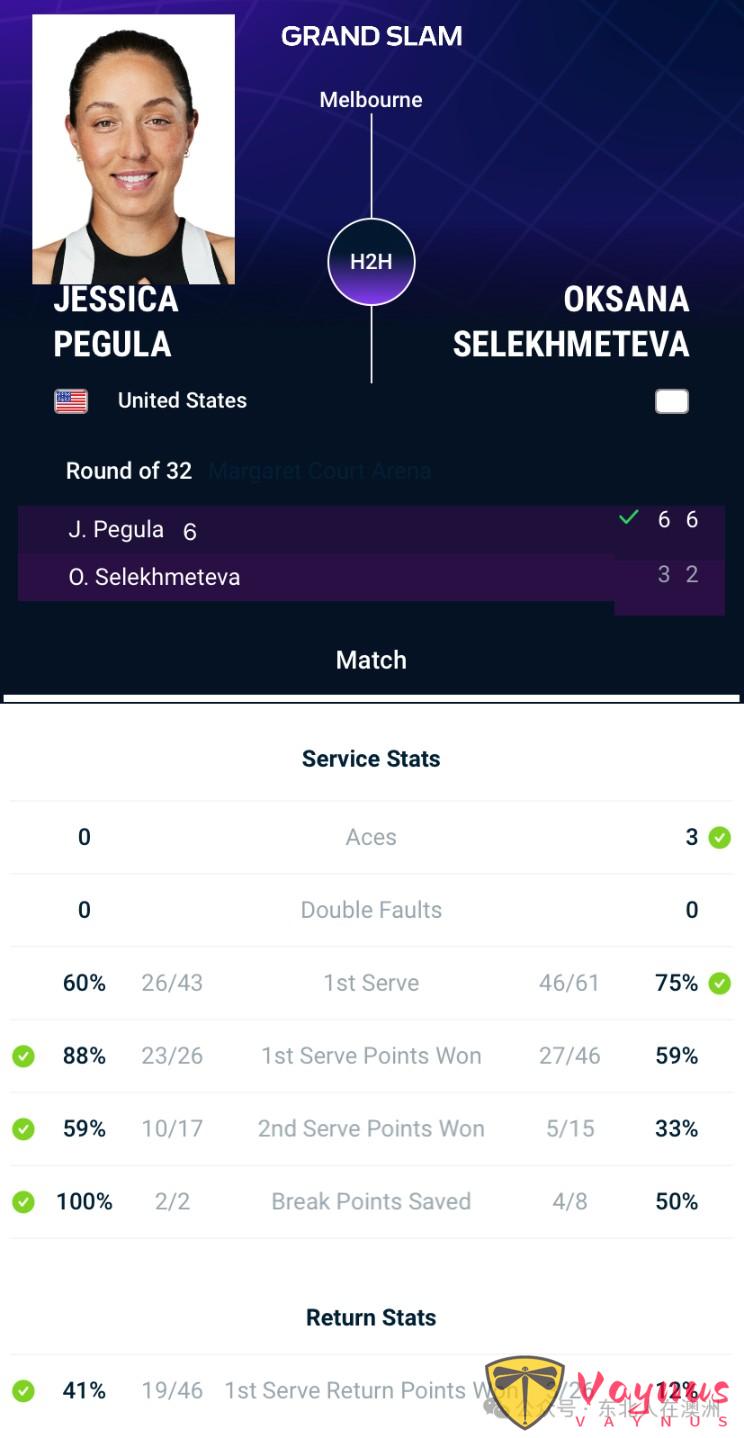Click the green check beside 88% serve points
The image size is (744, 1438).
[23, 1056]
